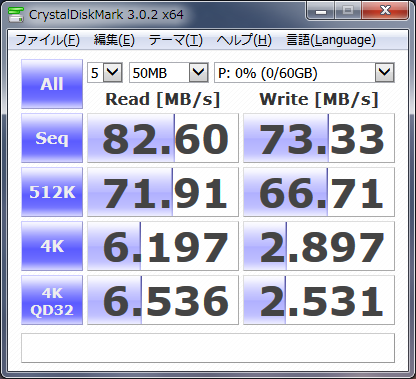Image resolution: width=416 pixels, height=379 pixels.
Task: Click the CrystalDiskMark title bar icon
Action: click(16, 14)
